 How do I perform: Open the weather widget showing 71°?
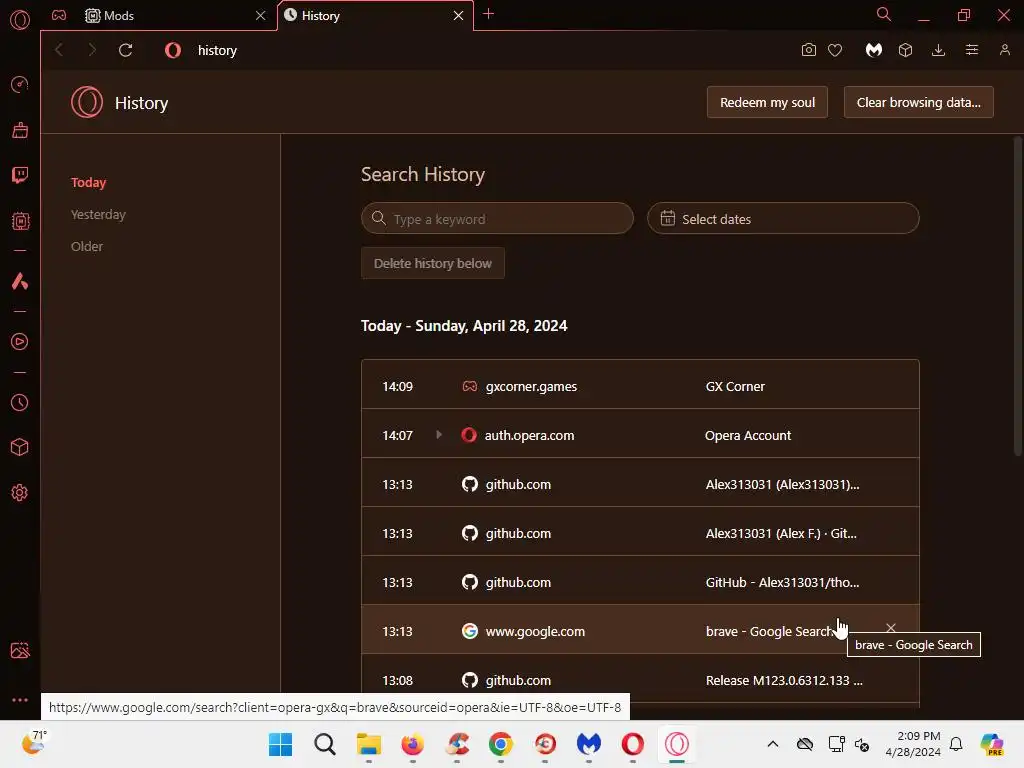point(34,743)
